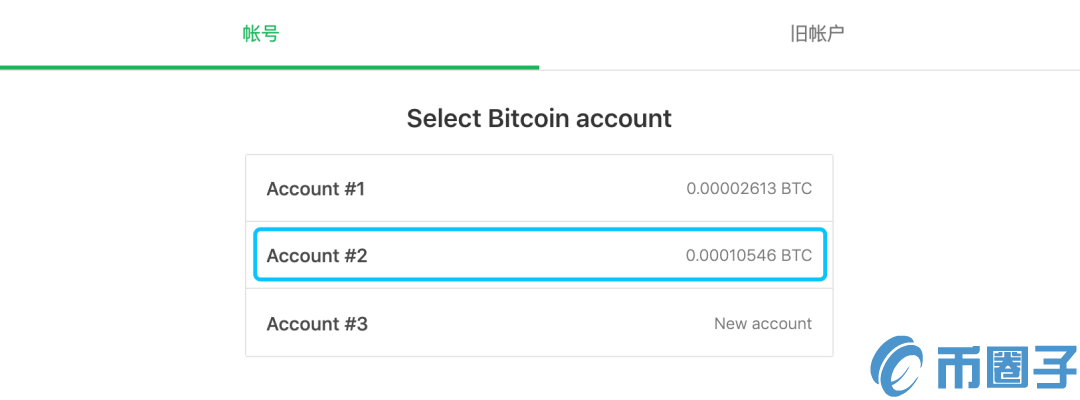This screenshot has width=1080, height=400.
Task: Click the green active tab underline
Action: click(269, 67)
